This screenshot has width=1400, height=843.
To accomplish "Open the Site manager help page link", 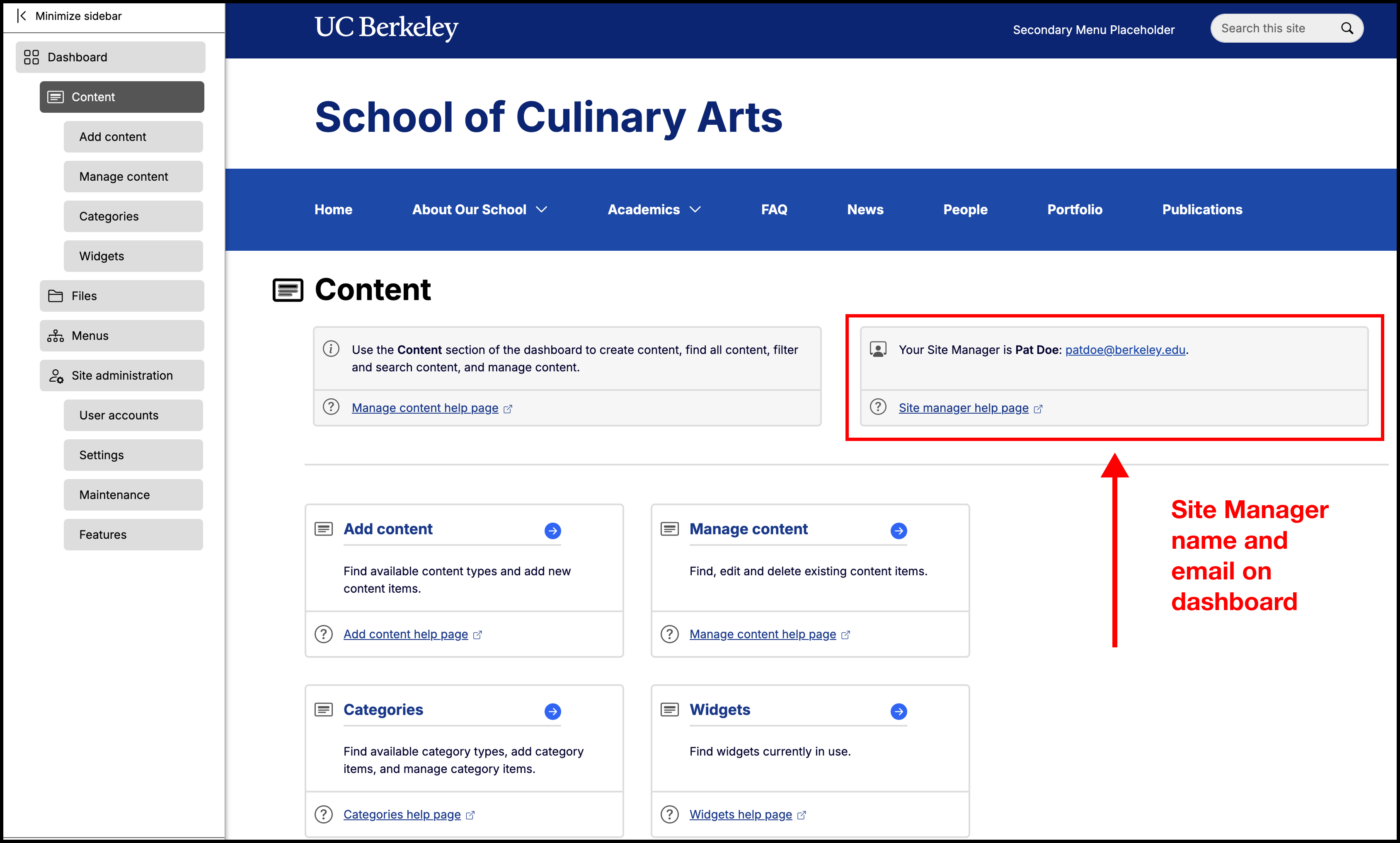I will pyautogui.click(x=963, y=408).
